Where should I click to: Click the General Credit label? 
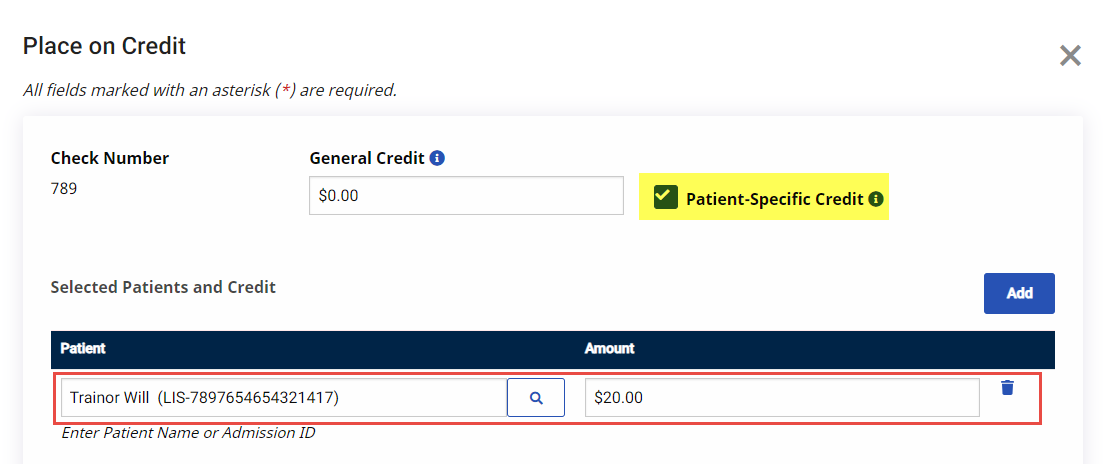pyautogui.click(x=367, y=158)
